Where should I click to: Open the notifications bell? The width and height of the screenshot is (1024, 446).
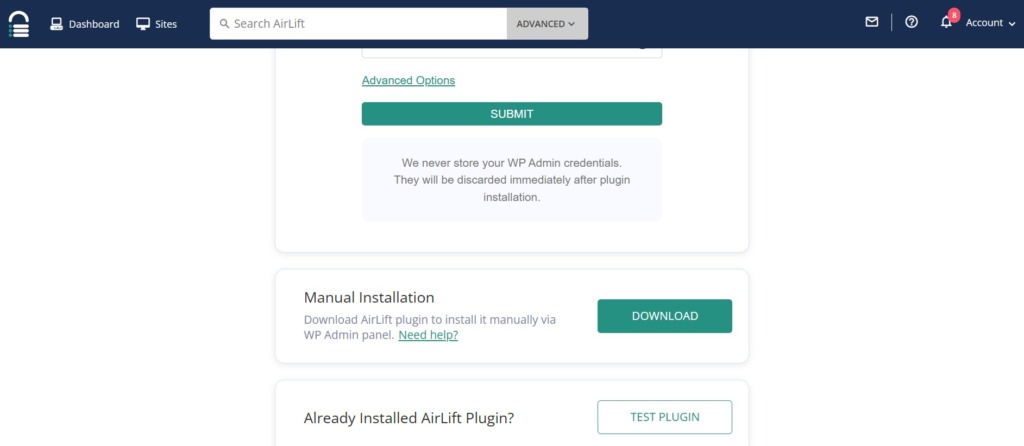coord(946,22)
